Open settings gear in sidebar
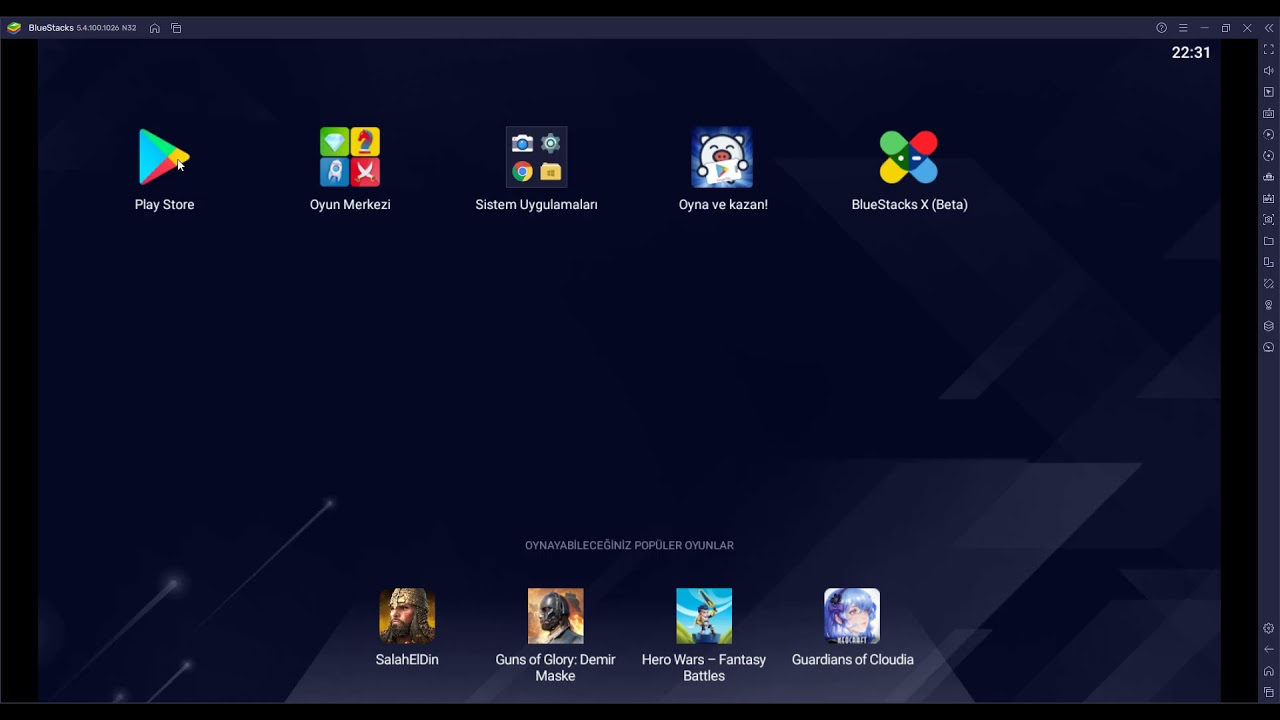 pyautogui.click(x=1269, y=628)
